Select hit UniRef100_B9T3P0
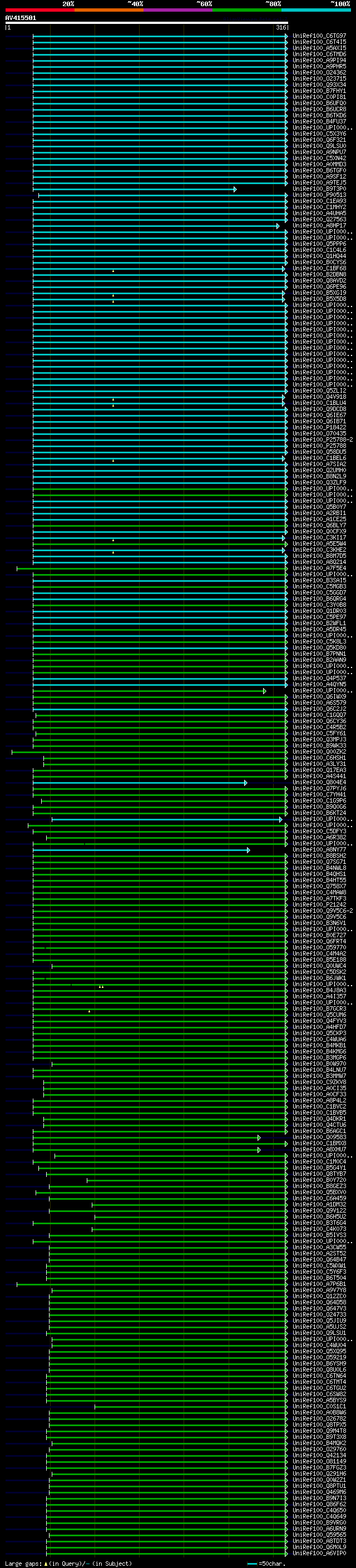 (319, 189)
